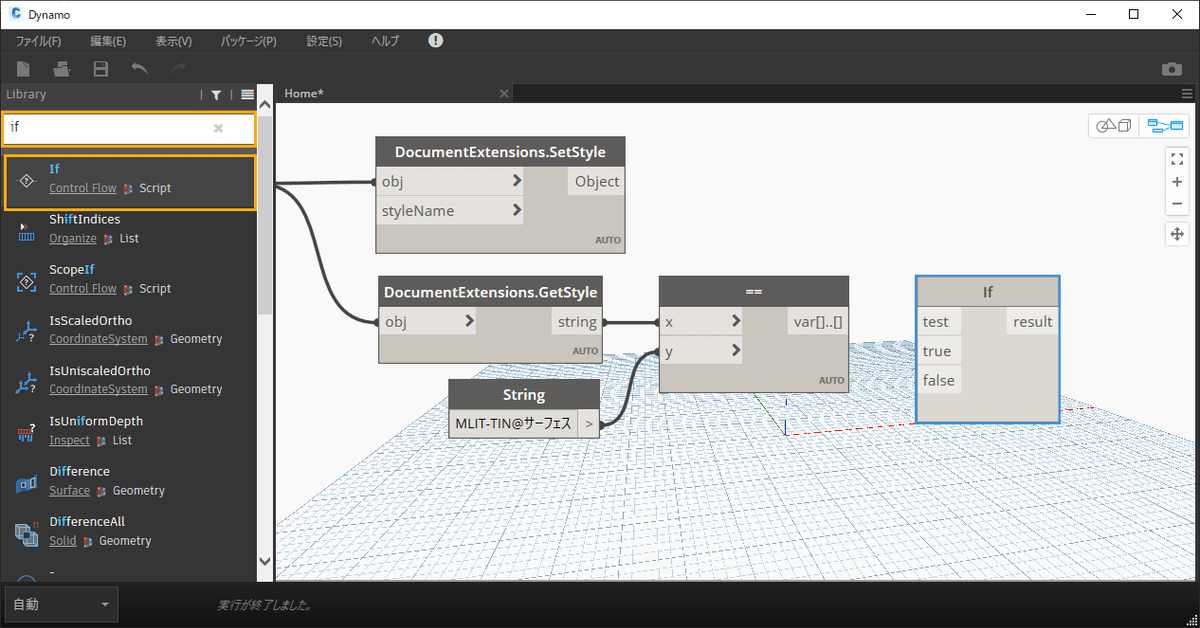This screenshot has height=628, width=1200.
Task: Click the Object output port on SetStyle
Action: (x=596, y=181)
